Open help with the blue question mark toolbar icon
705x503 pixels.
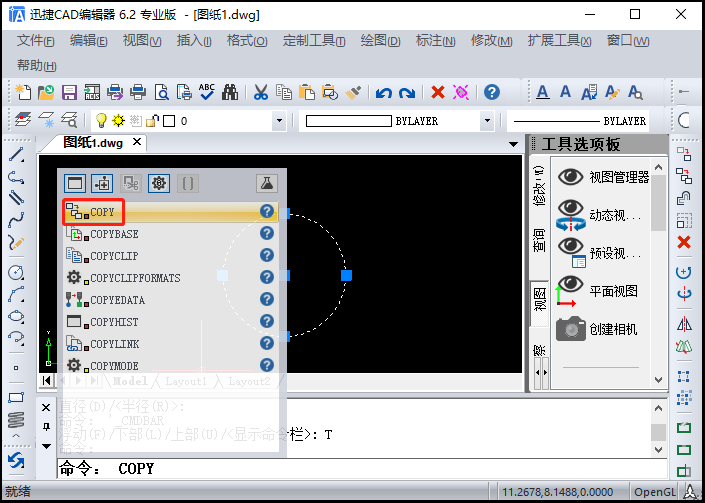click(492, 92)
